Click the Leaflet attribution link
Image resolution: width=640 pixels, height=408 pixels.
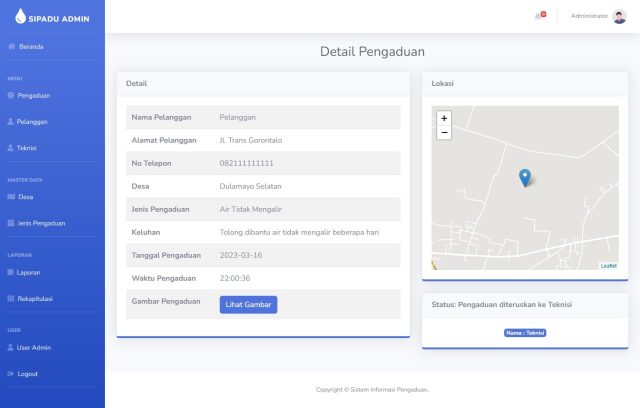pyautogui.click(x=608, y=265)
